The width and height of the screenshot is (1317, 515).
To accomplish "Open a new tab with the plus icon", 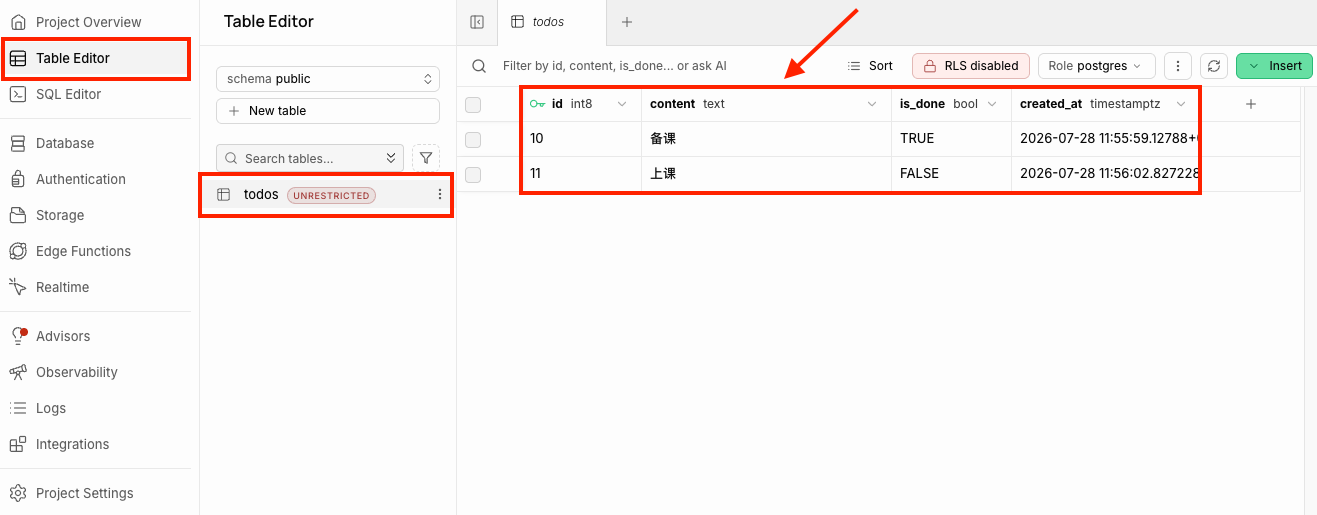I will tap(627, 22).
